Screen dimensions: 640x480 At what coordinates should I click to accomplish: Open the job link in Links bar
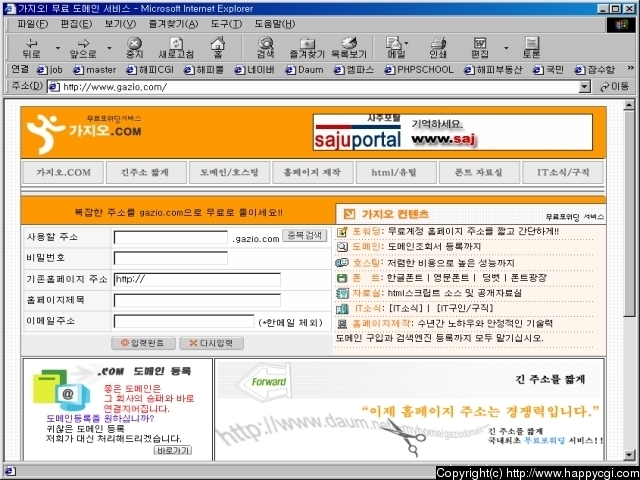point(50,70)
